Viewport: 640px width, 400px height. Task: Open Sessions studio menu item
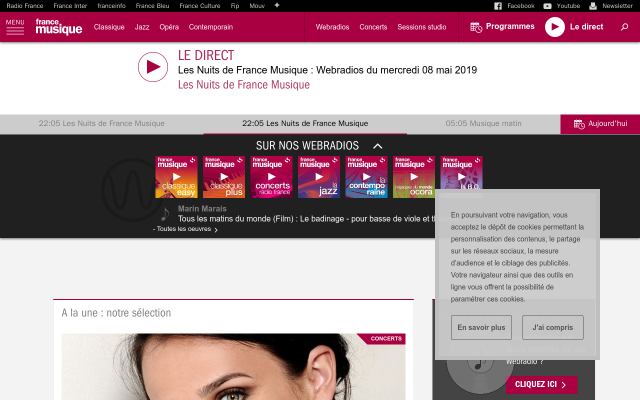tap(422, 27)
